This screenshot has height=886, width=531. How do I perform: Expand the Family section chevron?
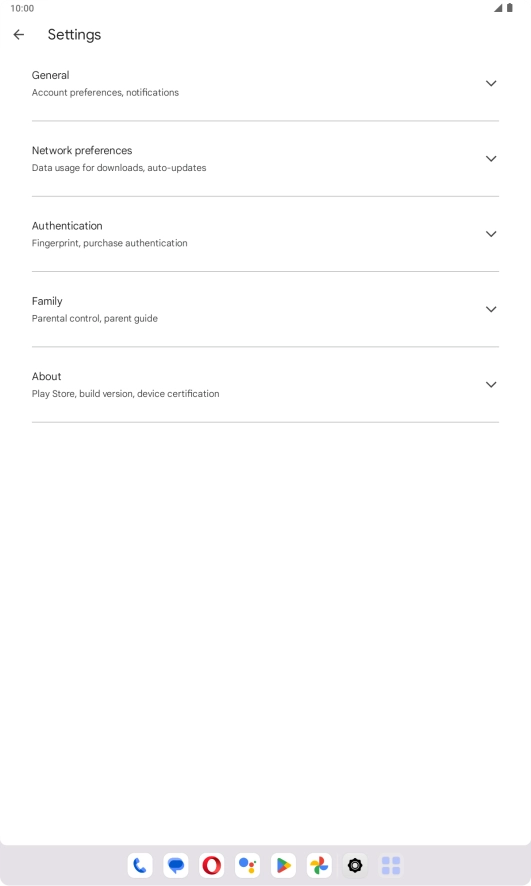[x=491, y=309]
